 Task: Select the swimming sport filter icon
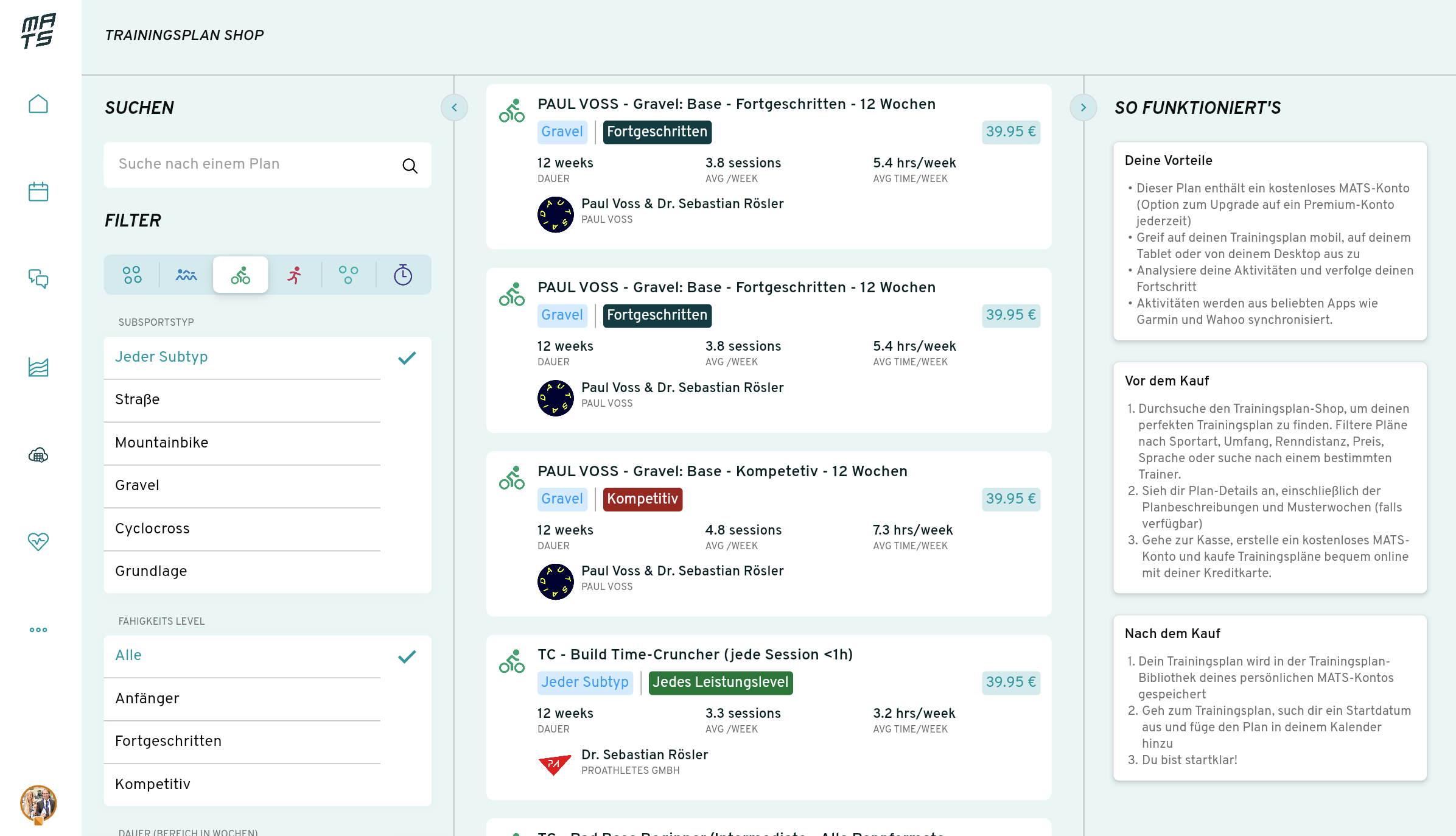click(x=186, y=275)
